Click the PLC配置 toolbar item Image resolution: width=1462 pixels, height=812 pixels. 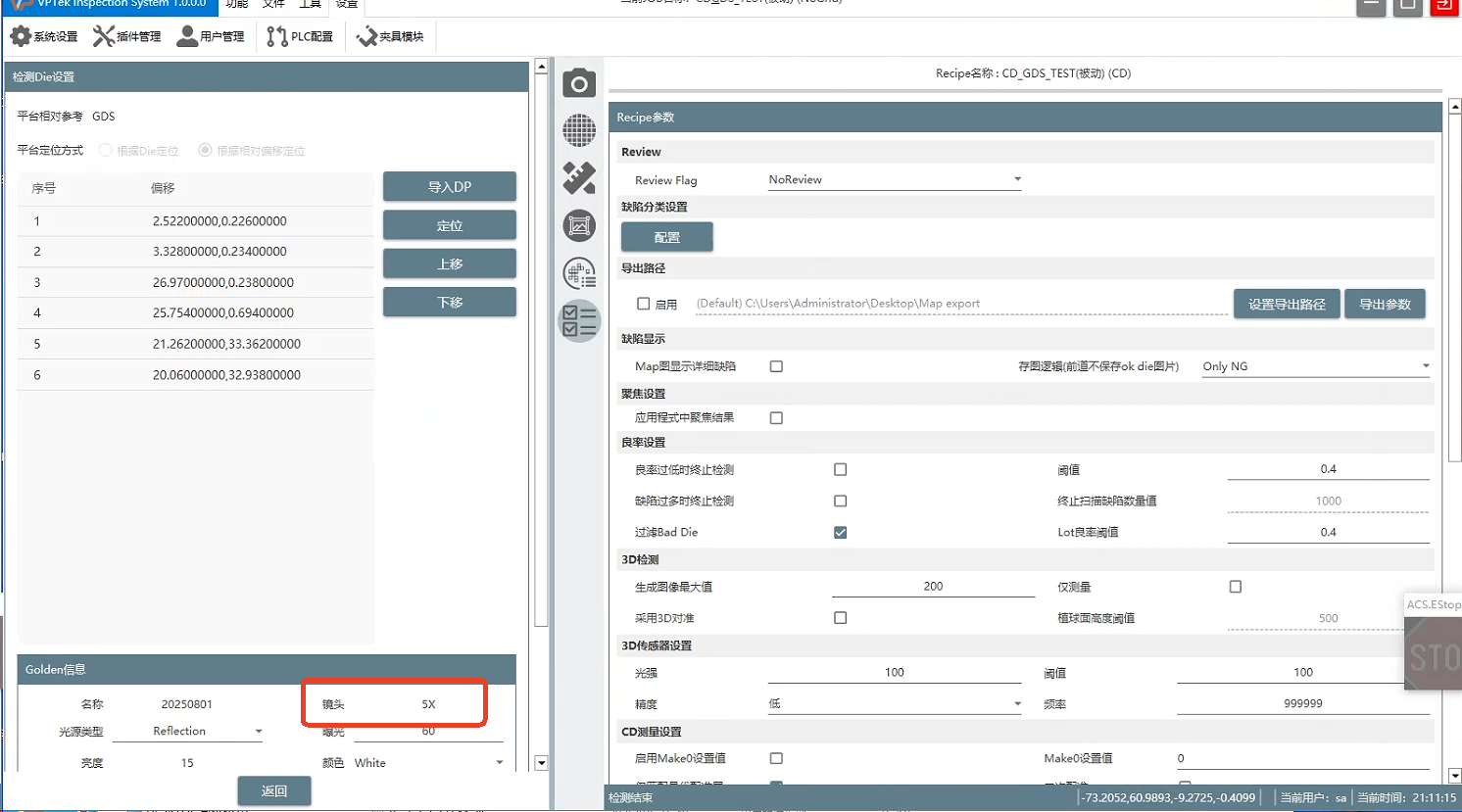300,36
